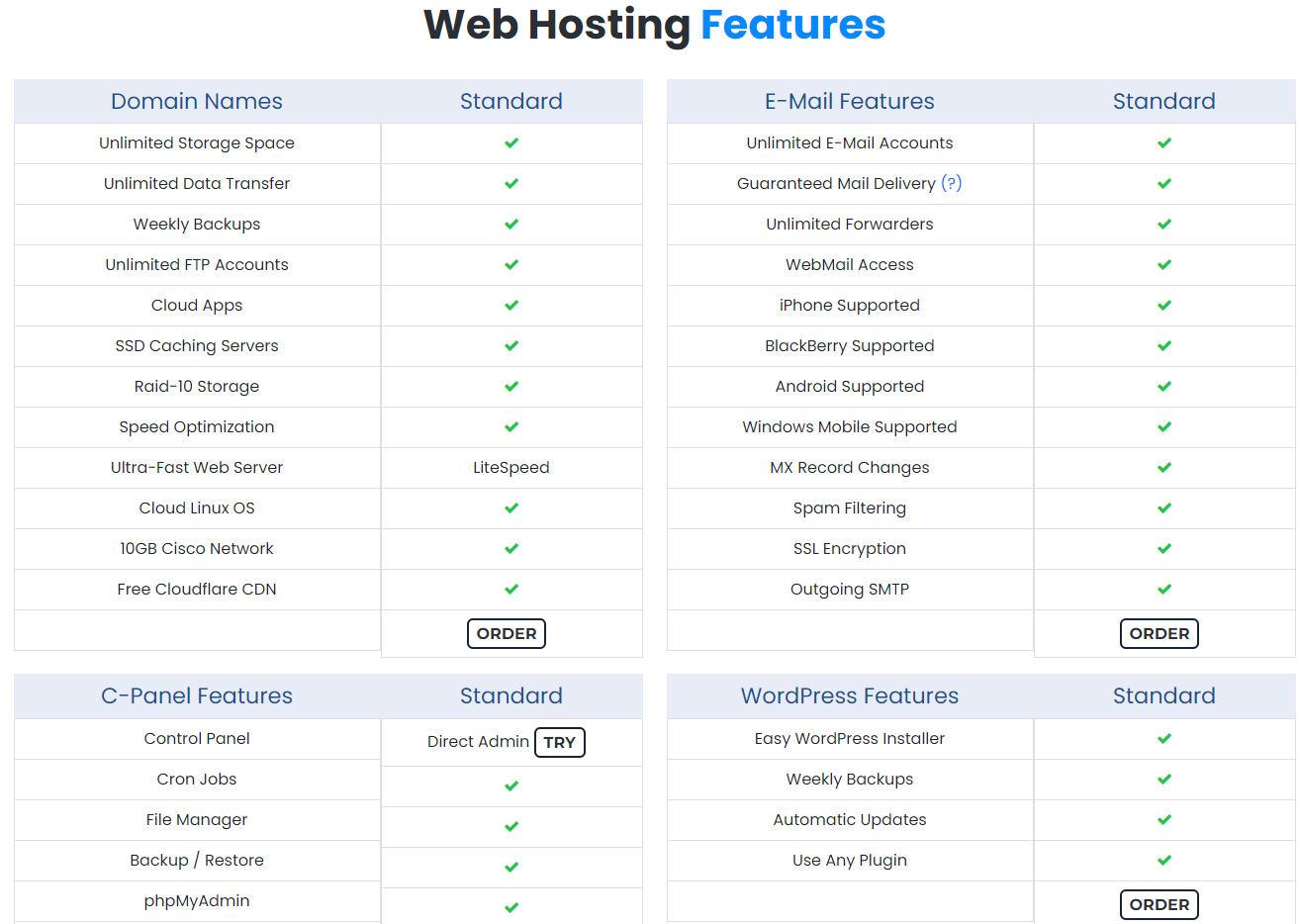Click the Weekly Backups checkmark under Domain Names

[511, 225]
